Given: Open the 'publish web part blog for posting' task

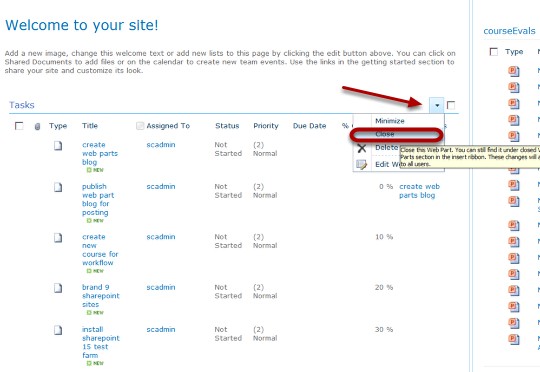Looking at the screenshot, I should coord(97,199).
